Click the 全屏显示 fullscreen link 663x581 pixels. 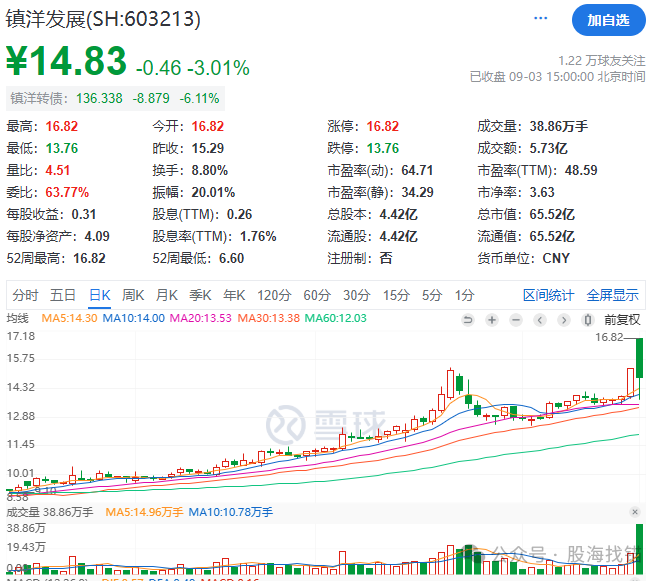(x=612, y=295)
